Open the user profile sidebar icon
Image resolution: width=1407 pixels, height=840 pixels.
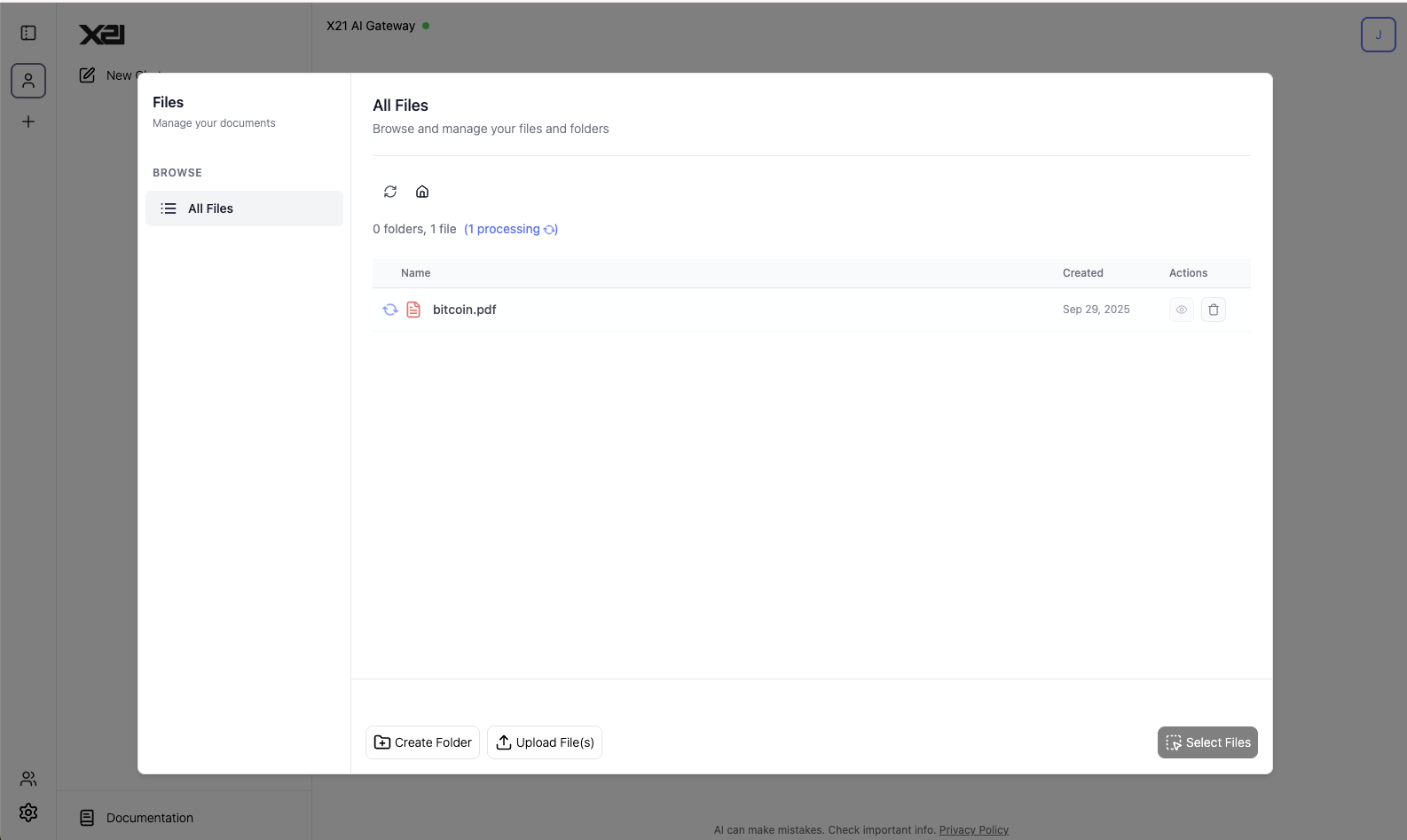pyautogui.click(x=28, y=81)
